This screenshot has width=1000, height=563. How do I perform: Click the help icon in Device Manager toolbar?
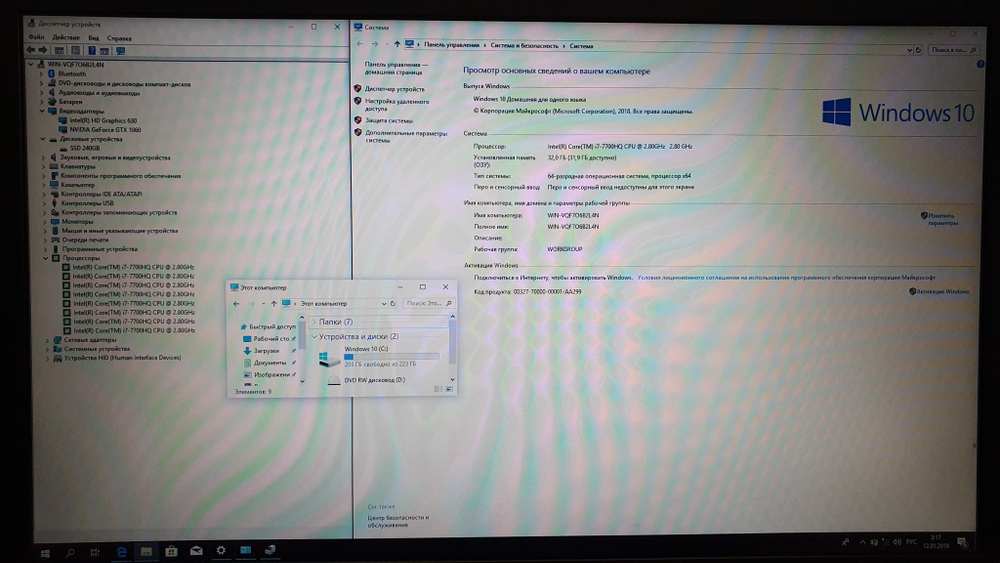pyautogui.click(x=91, y=50)
